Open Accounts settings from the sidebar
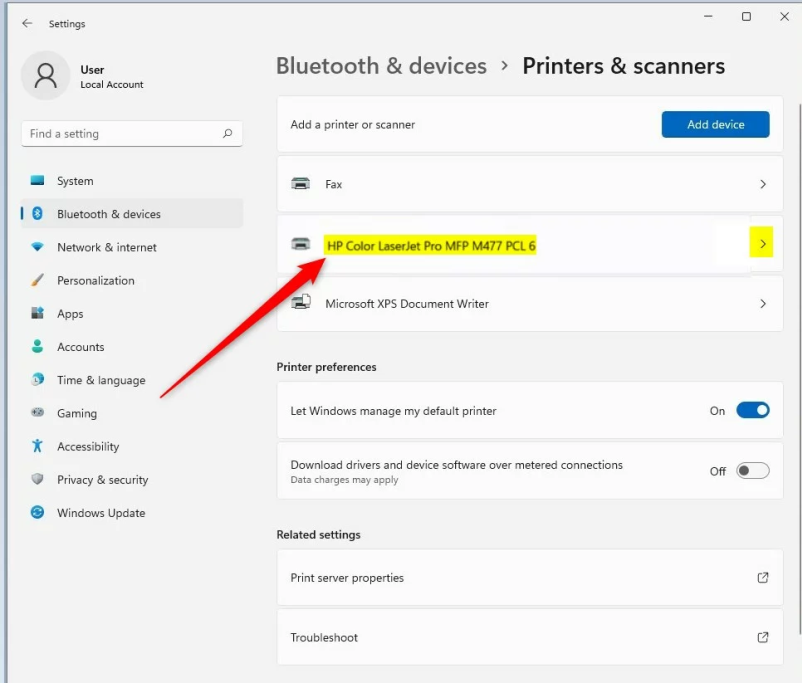The height and width of the screenshot is (683, 802). pyautogui.click(x=82, y=346)
